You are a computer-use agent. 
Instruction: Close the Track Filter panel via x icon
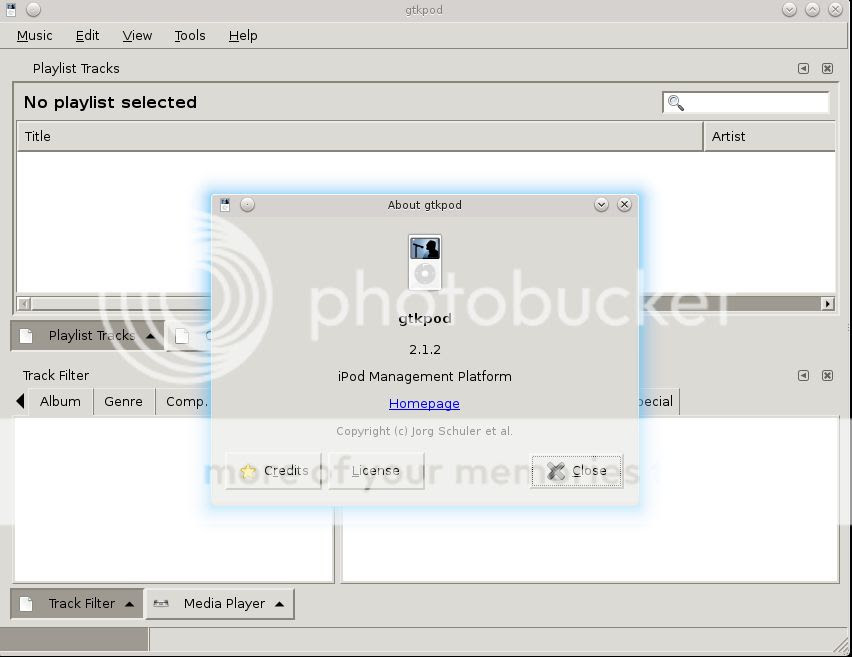click(x=827, y=376)
